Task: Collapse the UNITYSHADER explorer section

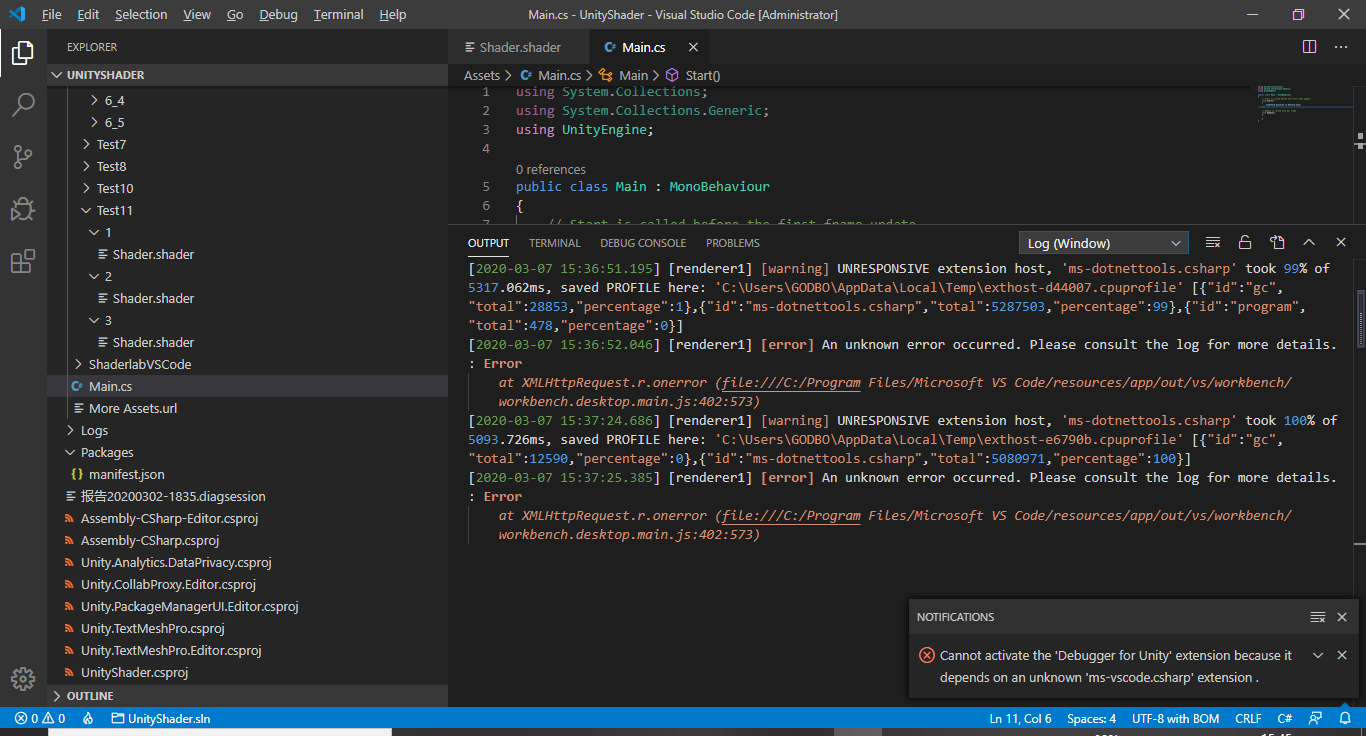Action: [x=248, y=75]
